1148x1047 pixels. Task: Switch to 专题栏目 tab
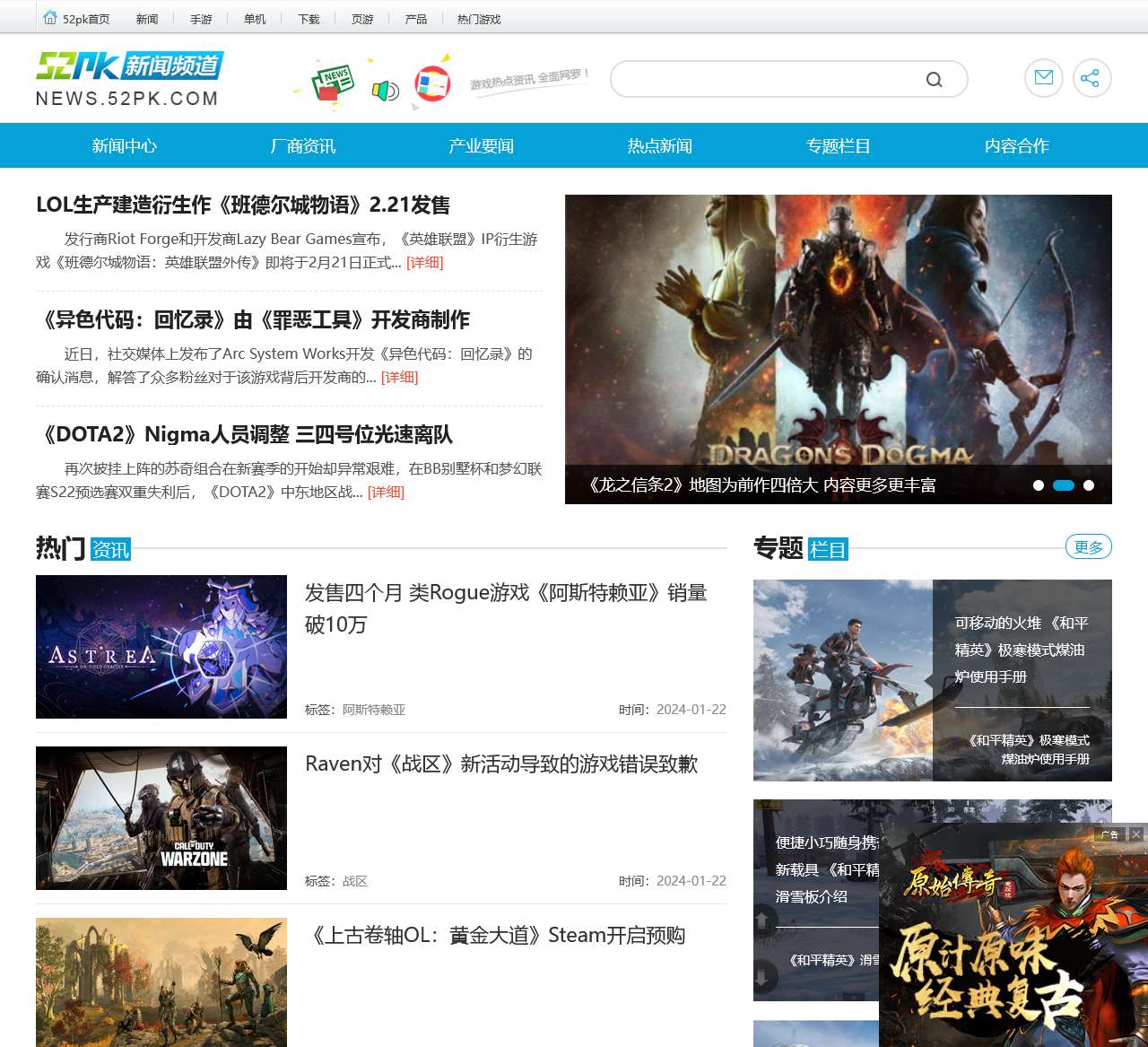[839, 145]
